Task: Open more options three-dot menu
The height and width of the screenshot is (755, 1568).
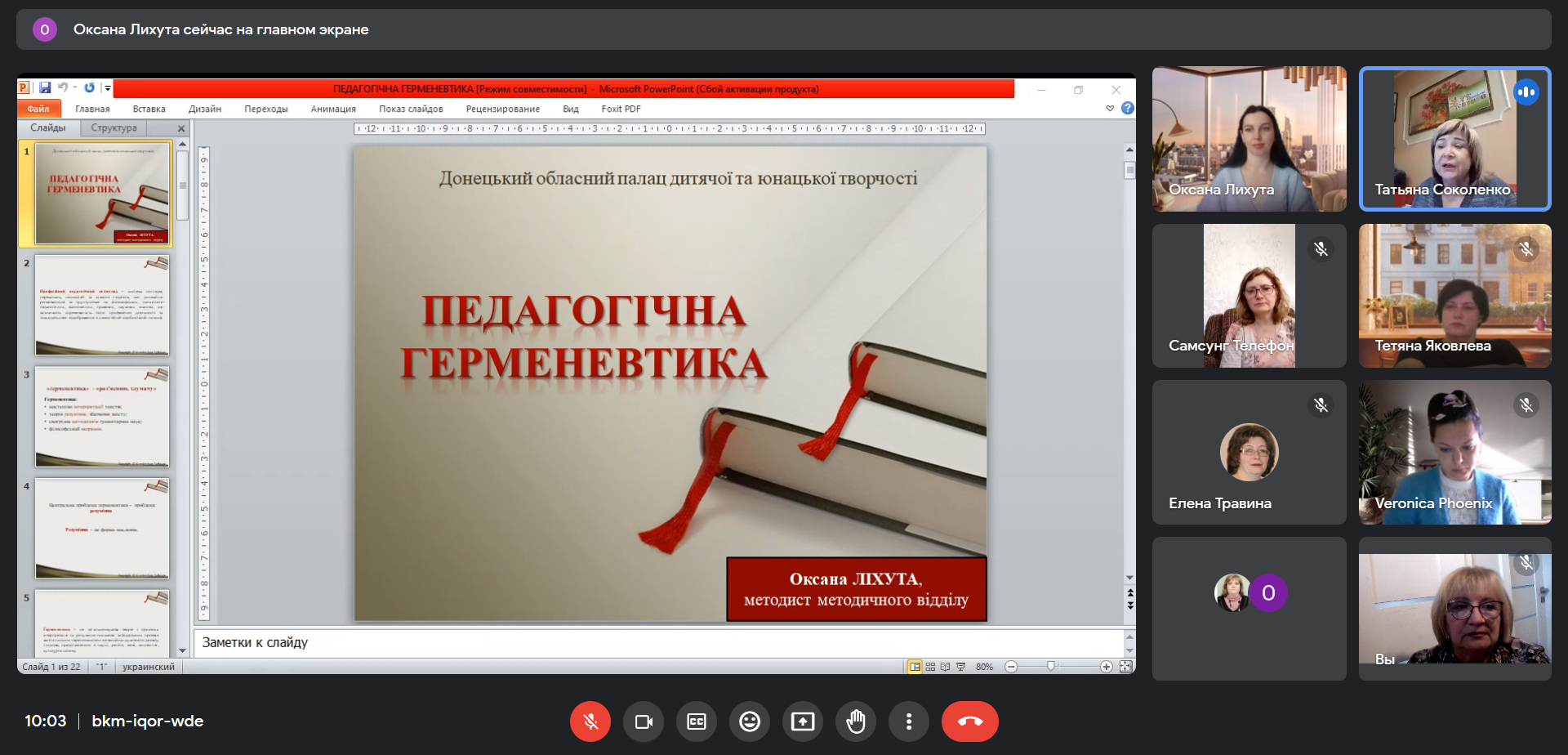Action: point(909,721)
